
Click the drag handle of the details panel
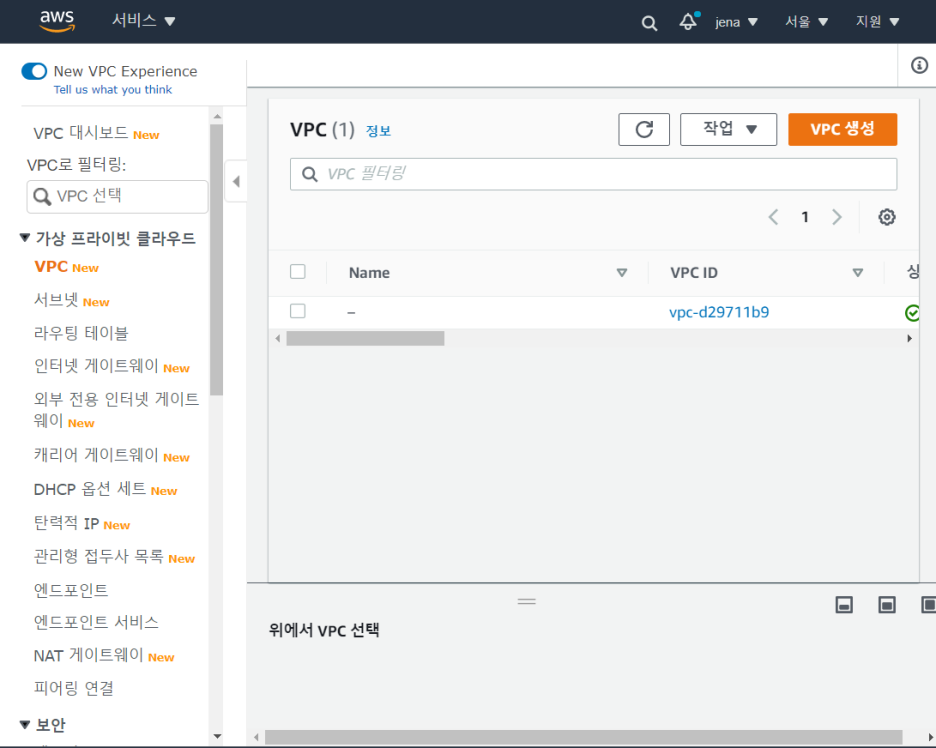[526, 601]
